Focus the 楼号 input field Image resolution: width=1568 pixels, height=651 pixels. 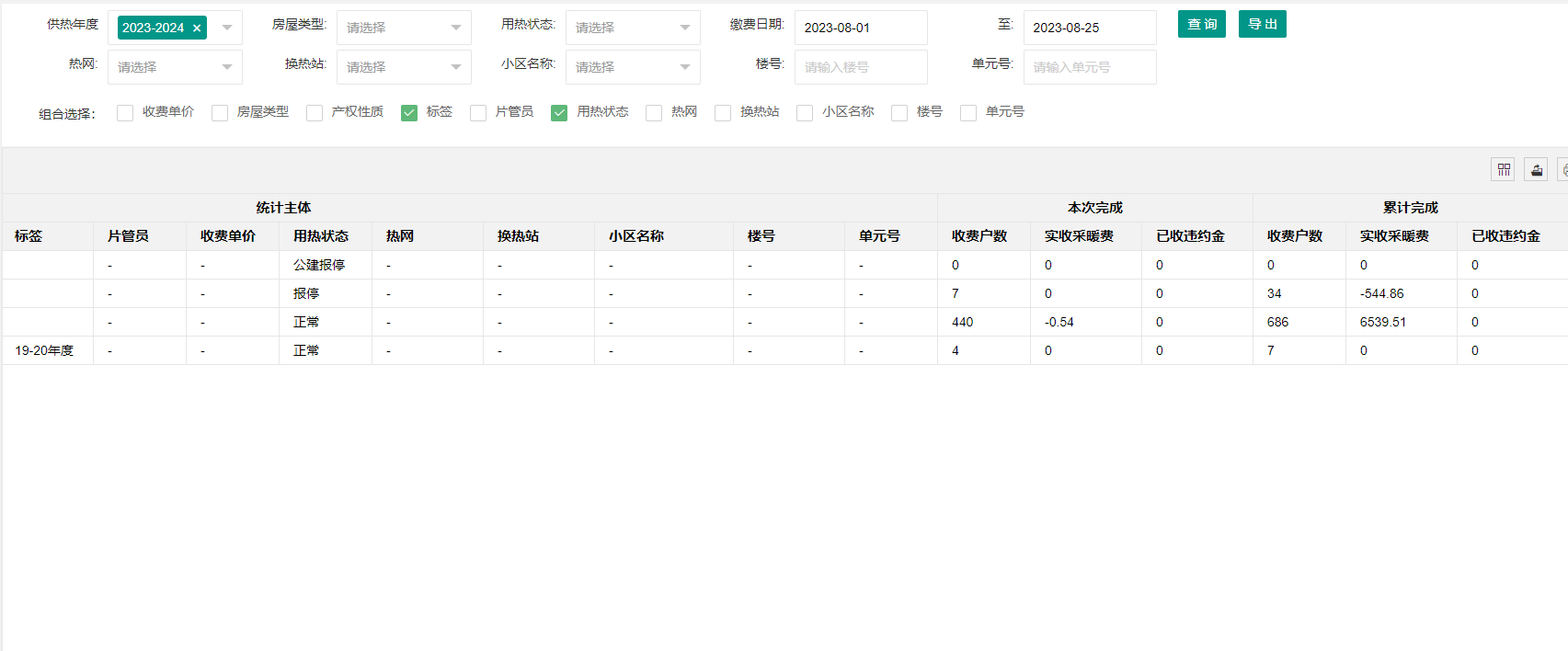[861, 67]
